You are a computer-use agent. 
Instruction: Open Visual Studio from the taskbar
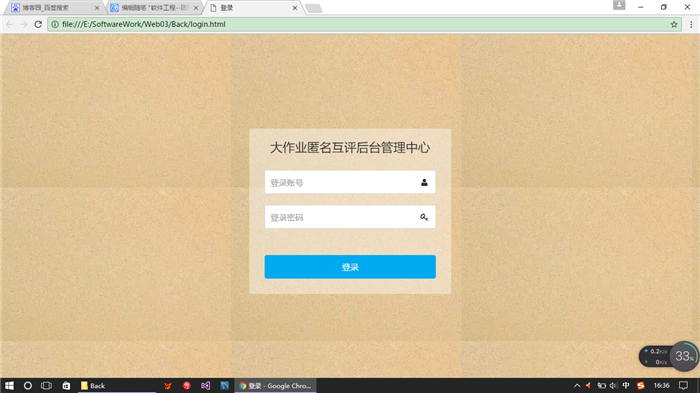(x=205, y=385)
